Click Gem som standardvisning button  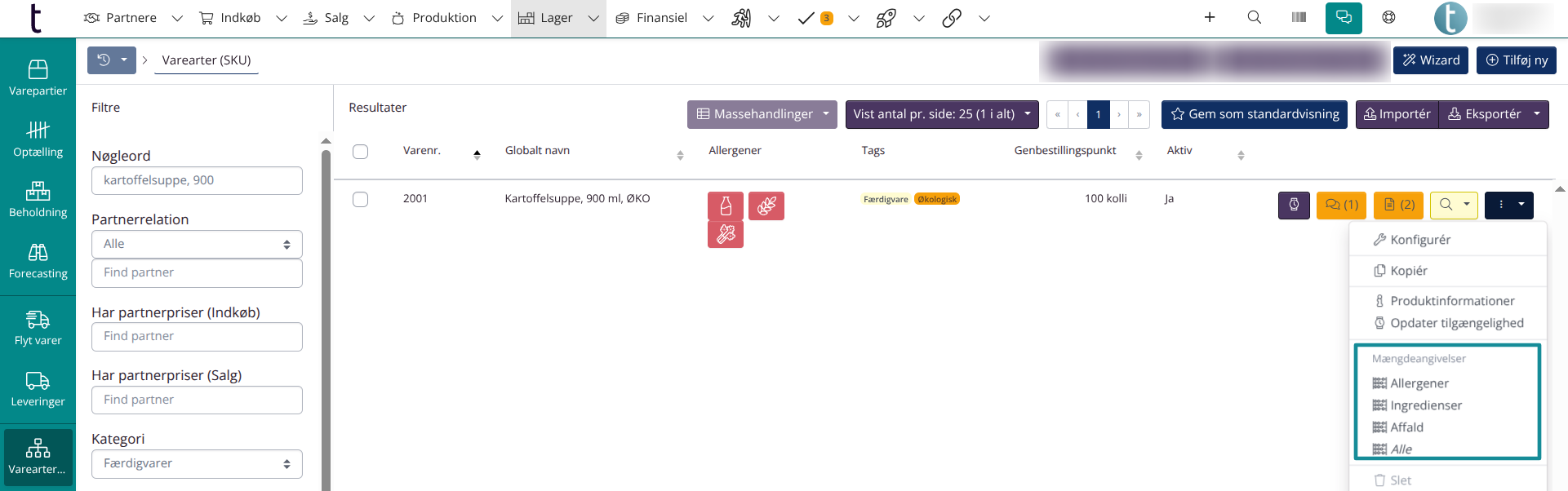click(1255, 114)
